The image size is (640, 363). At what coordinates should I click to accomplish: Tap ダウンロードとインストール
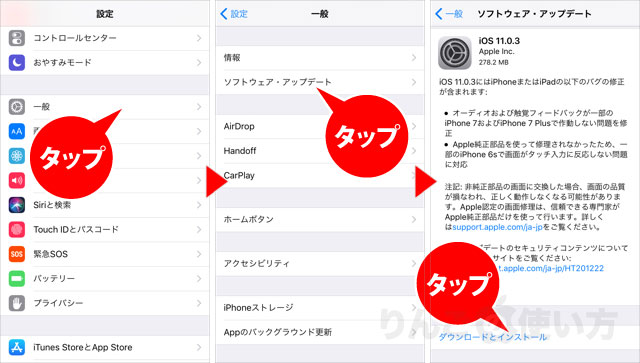click(x=492, y=337)
